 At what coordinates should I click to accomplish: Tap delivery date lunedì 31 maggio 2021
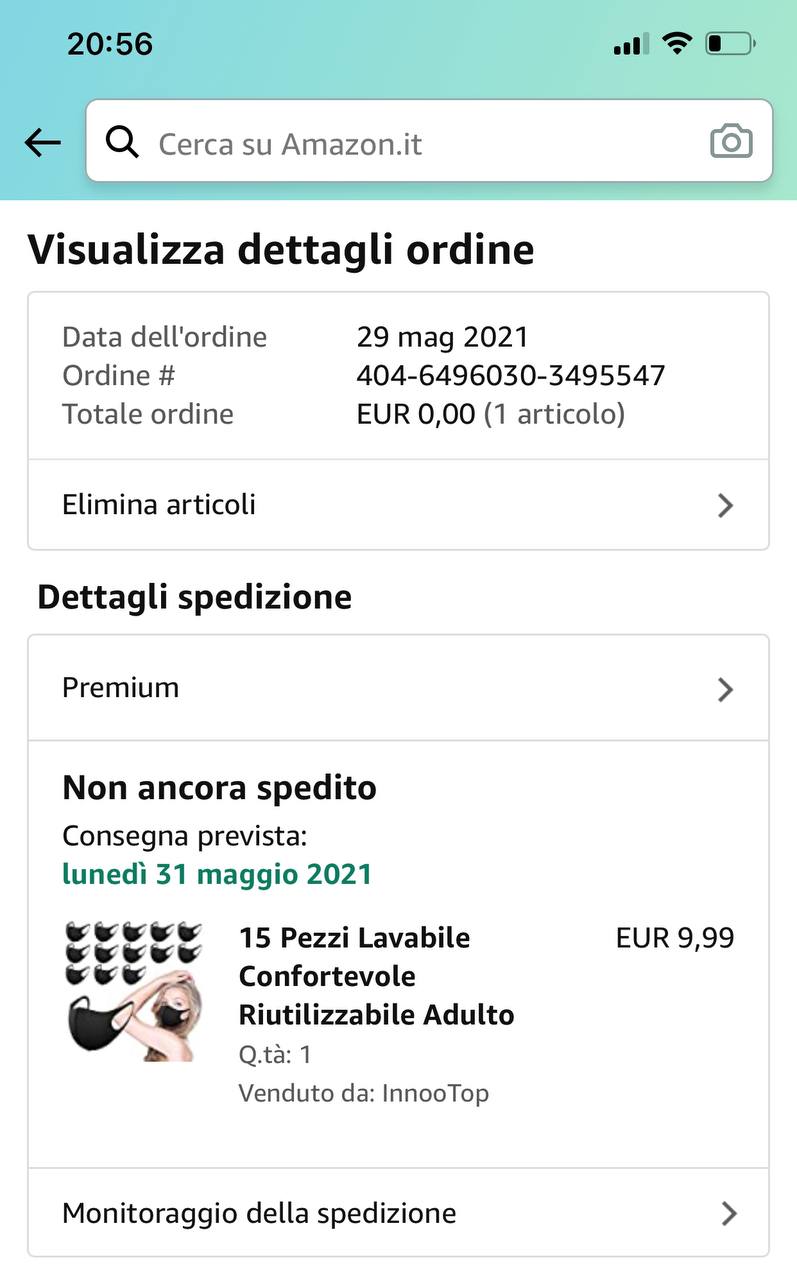point(217,874)
